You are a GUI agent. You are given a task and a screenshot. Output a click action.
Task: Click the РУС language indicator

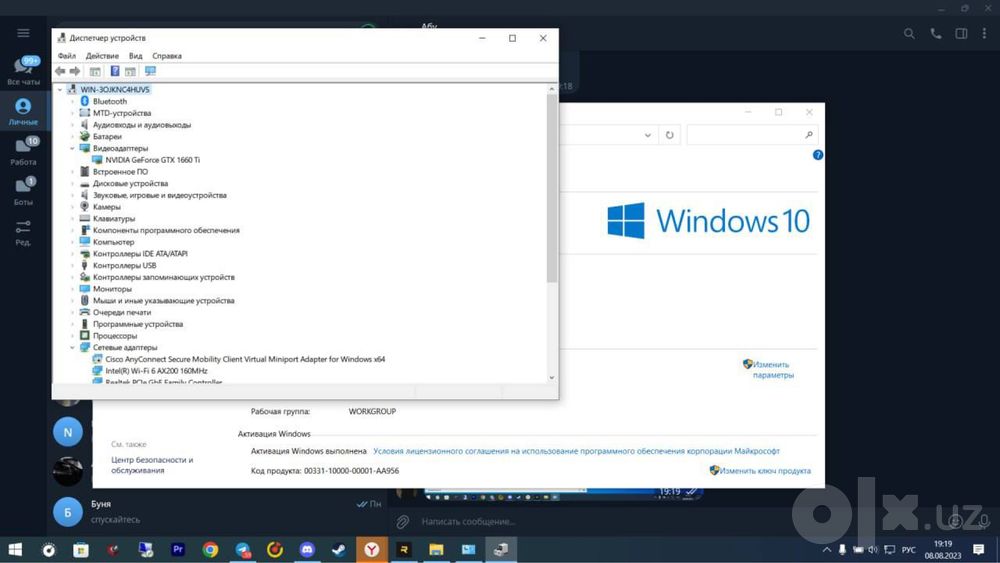click(x=909, y=550)
